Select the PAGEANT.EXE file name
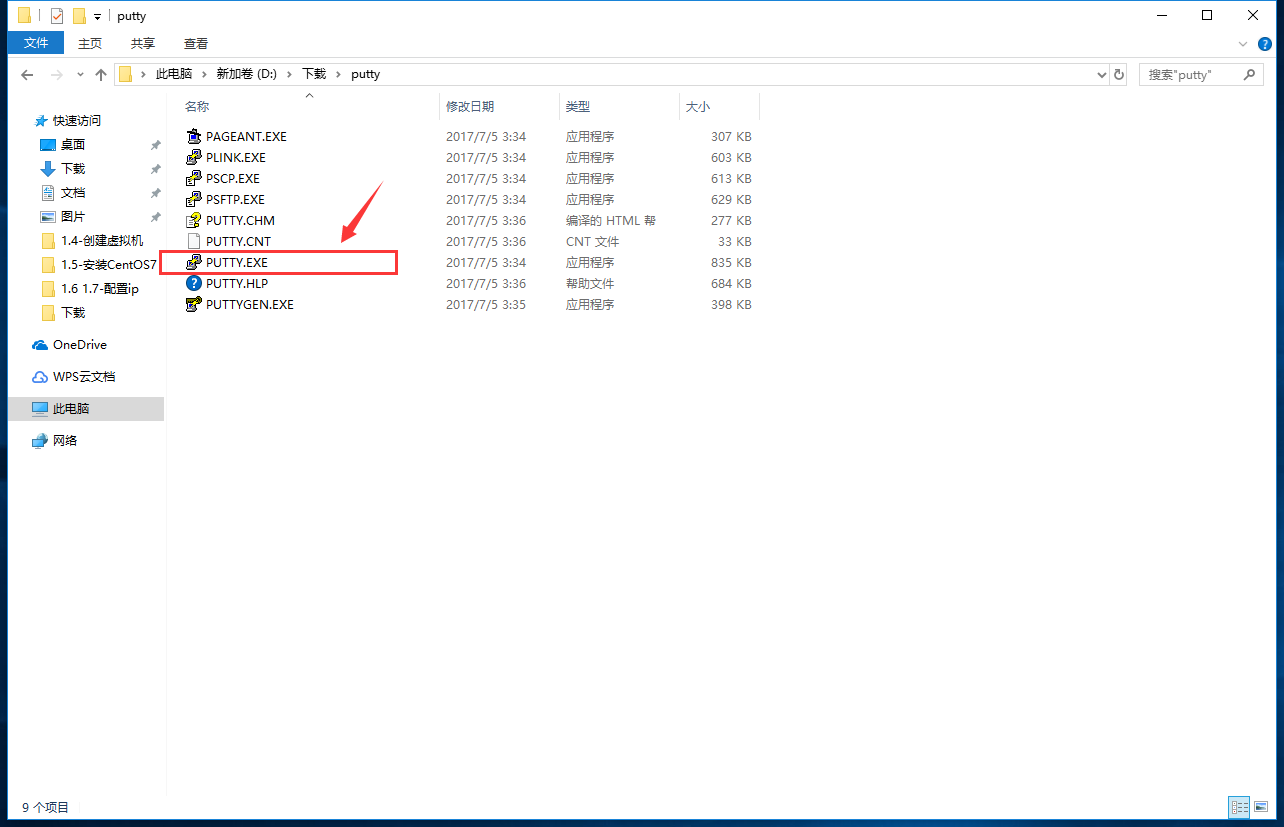Viewport: 1284px width, 827px height. [x=246, y=136]
